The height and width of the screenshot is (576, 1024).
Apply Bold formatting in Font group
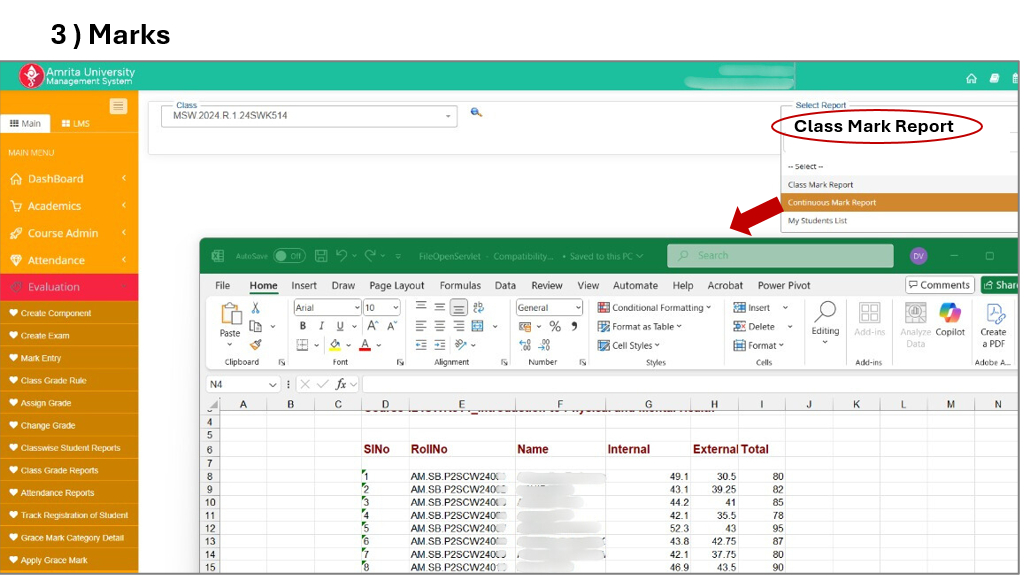click(303, 326)
